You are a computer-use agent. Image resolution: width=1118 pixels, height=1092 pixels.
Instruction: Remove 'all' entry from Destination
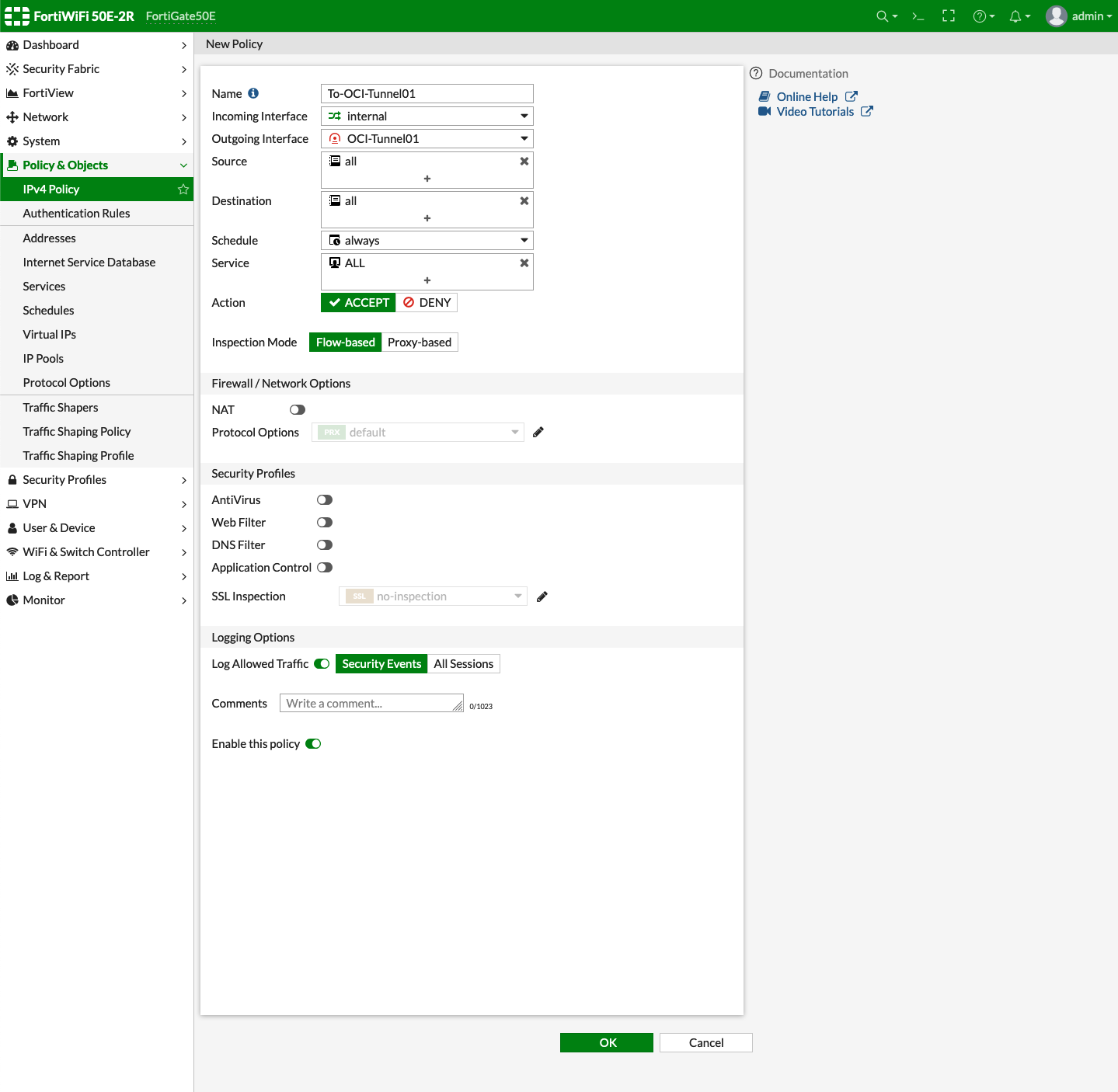pyautogui.click(x=524, y=201)
